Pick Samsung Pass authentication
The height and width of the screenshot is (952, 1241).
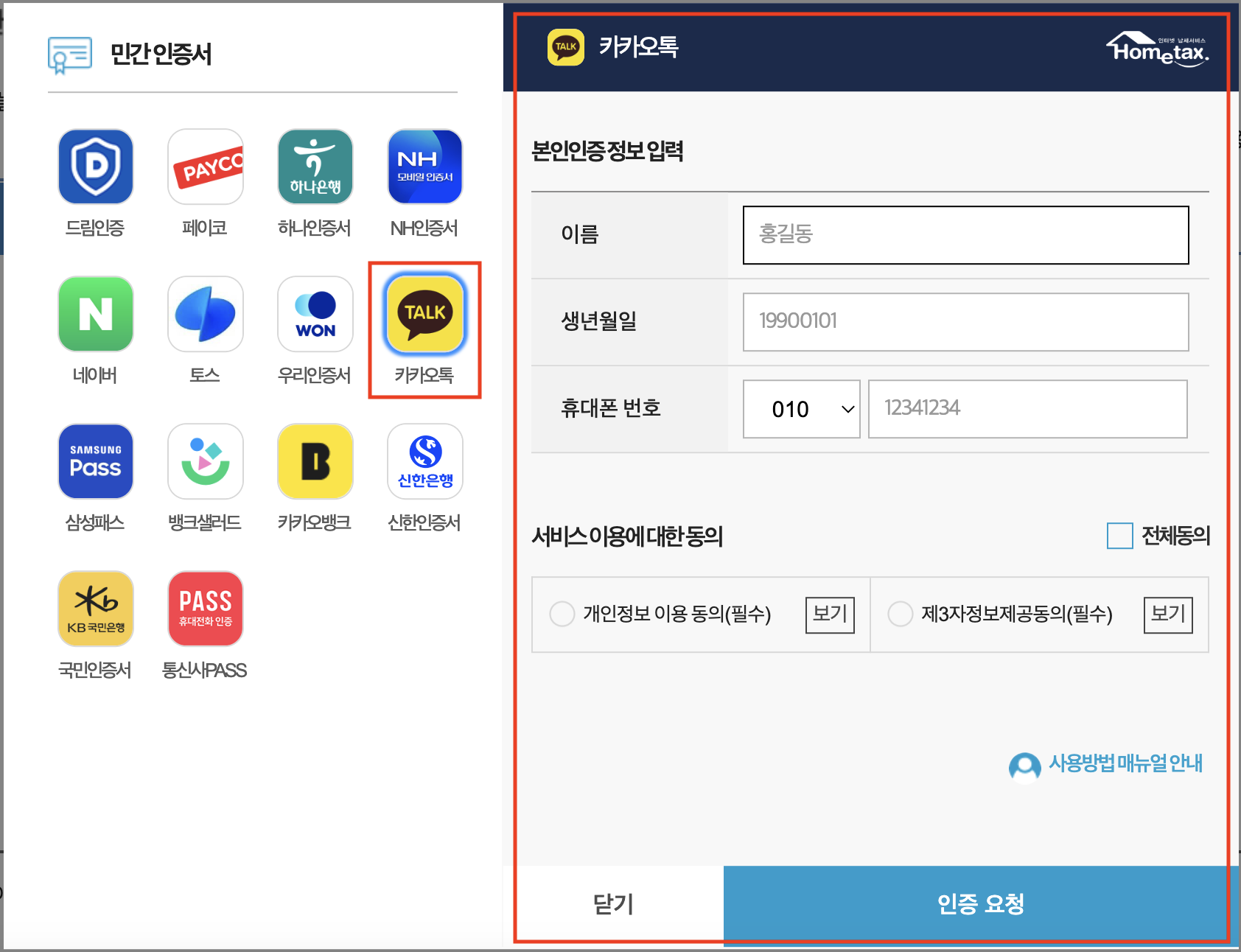[x=95, y=461]
